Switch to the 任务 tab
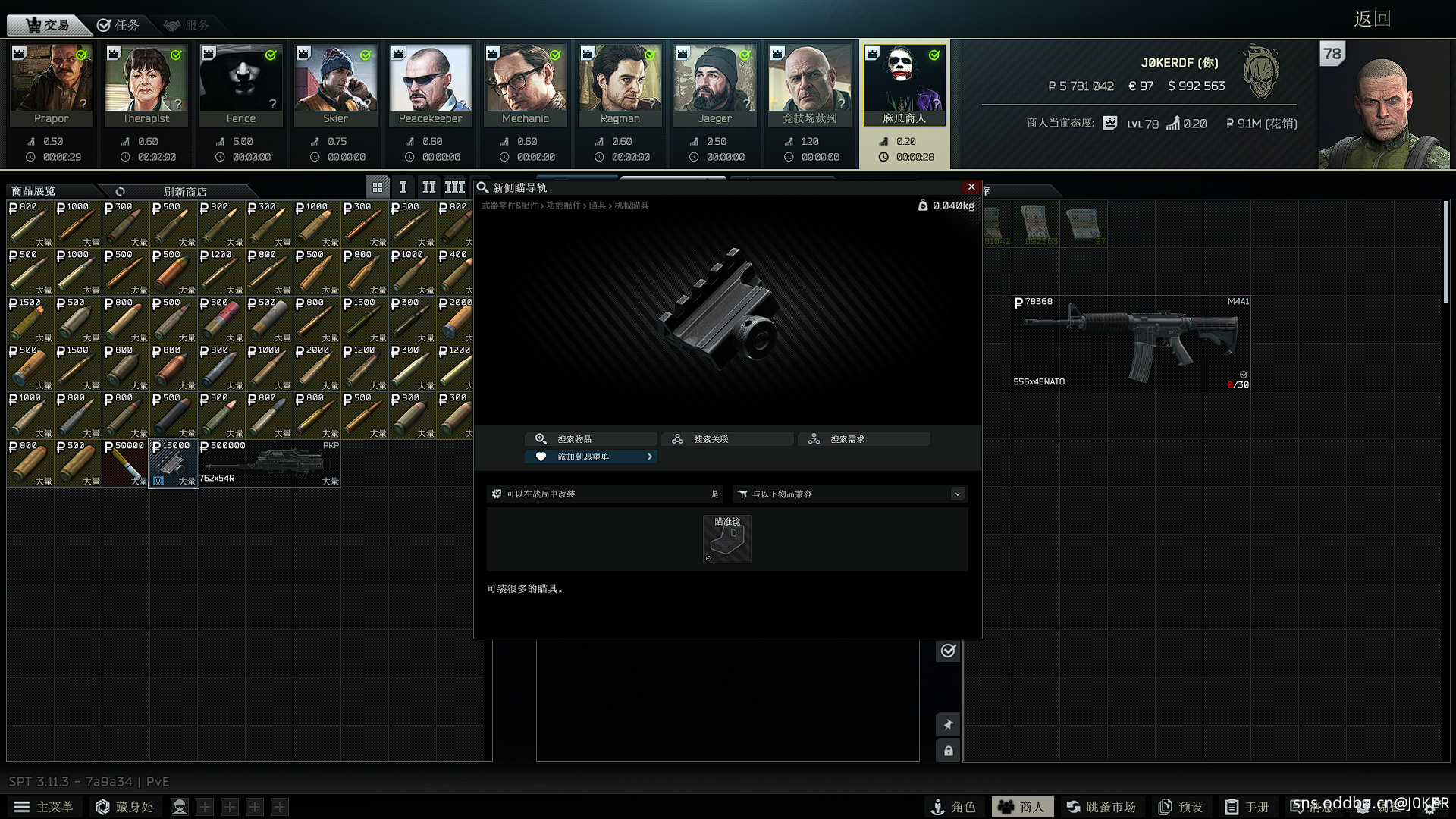The width and height of the screenshot is (1456, 819). [x=119, y=25]
